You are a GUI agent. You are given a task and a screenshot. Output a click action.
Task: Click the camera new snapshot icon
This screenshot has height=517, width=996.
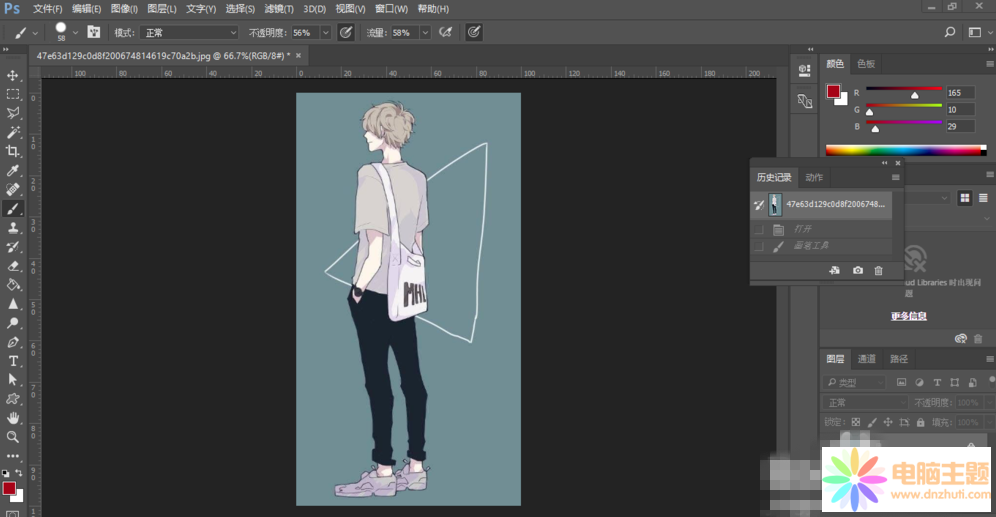click(x=857, y=271)
